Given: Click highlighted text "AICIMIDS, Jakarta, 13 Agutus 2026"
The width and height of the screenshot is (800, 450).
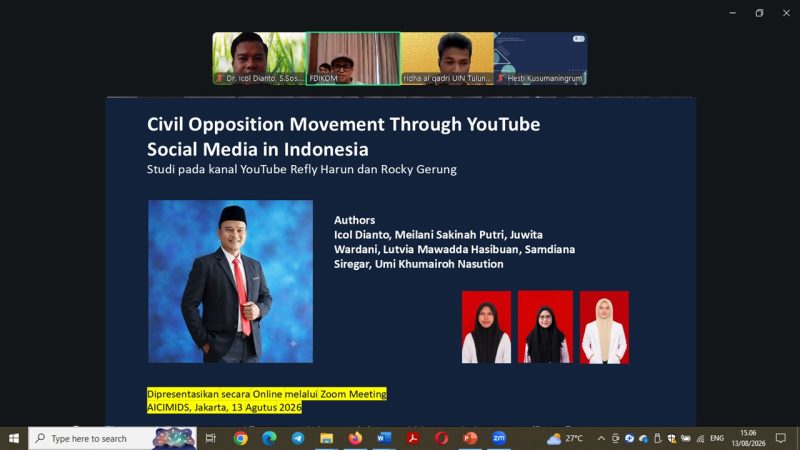Looking at the screenshot, I should (x=224, y=407).
